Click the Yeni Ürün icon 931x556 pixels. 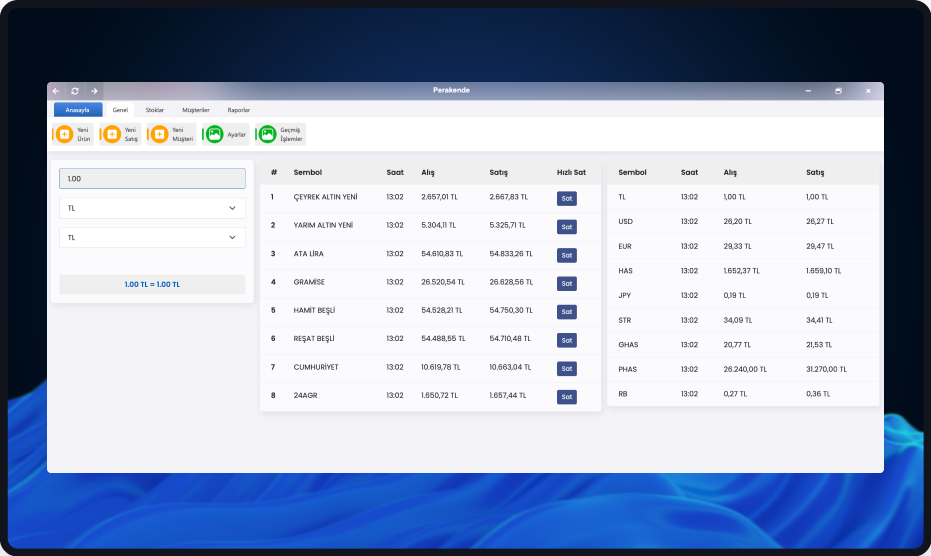(64, 134)
